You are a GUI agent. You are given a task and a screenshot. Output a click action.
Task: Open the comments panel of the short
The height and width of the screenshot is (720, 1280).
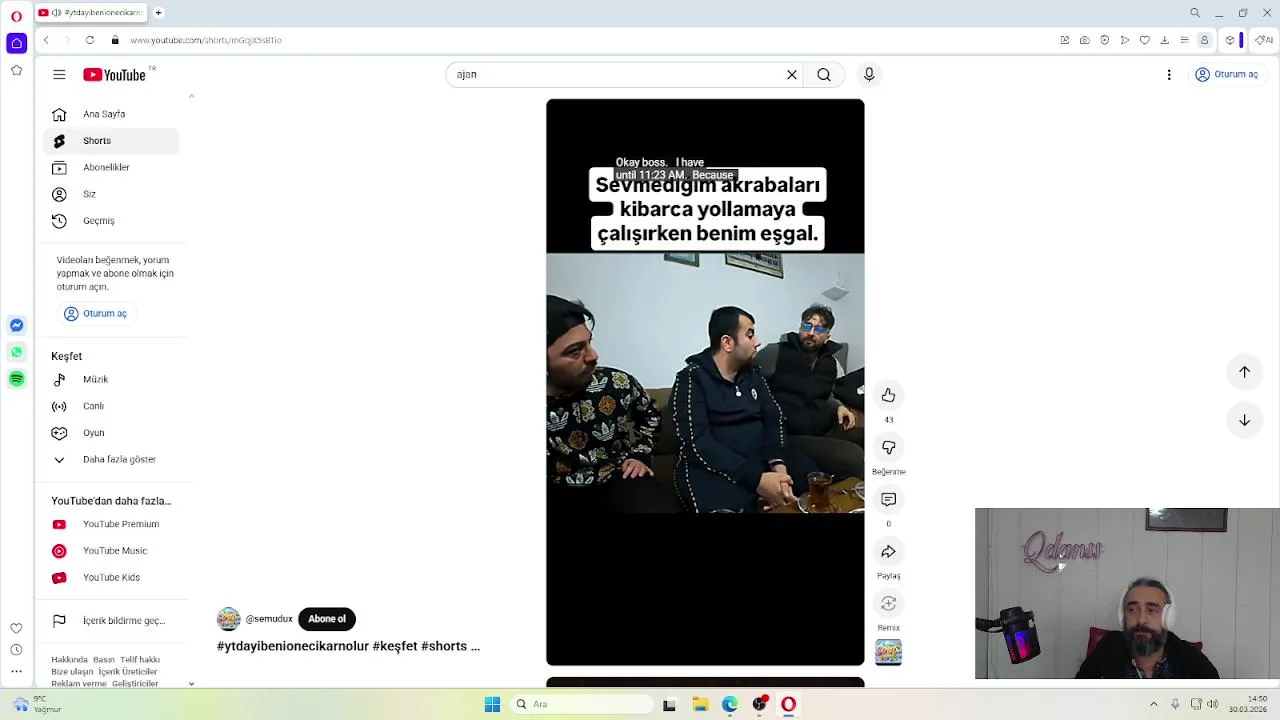[x=888, y=499]
